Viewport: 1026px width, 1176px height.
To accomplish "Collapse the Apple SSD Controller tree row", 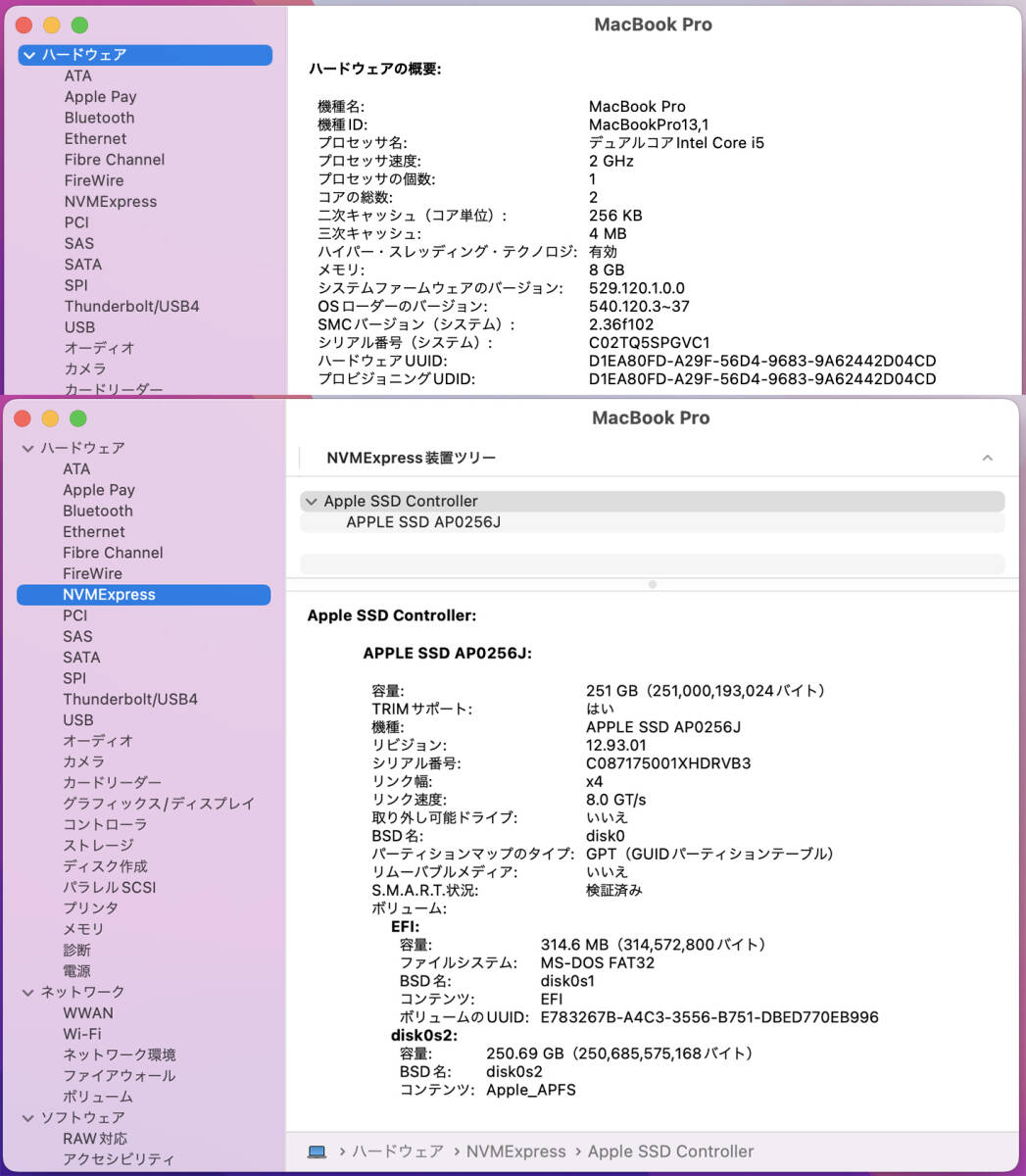I will click(x=312, y=502).
